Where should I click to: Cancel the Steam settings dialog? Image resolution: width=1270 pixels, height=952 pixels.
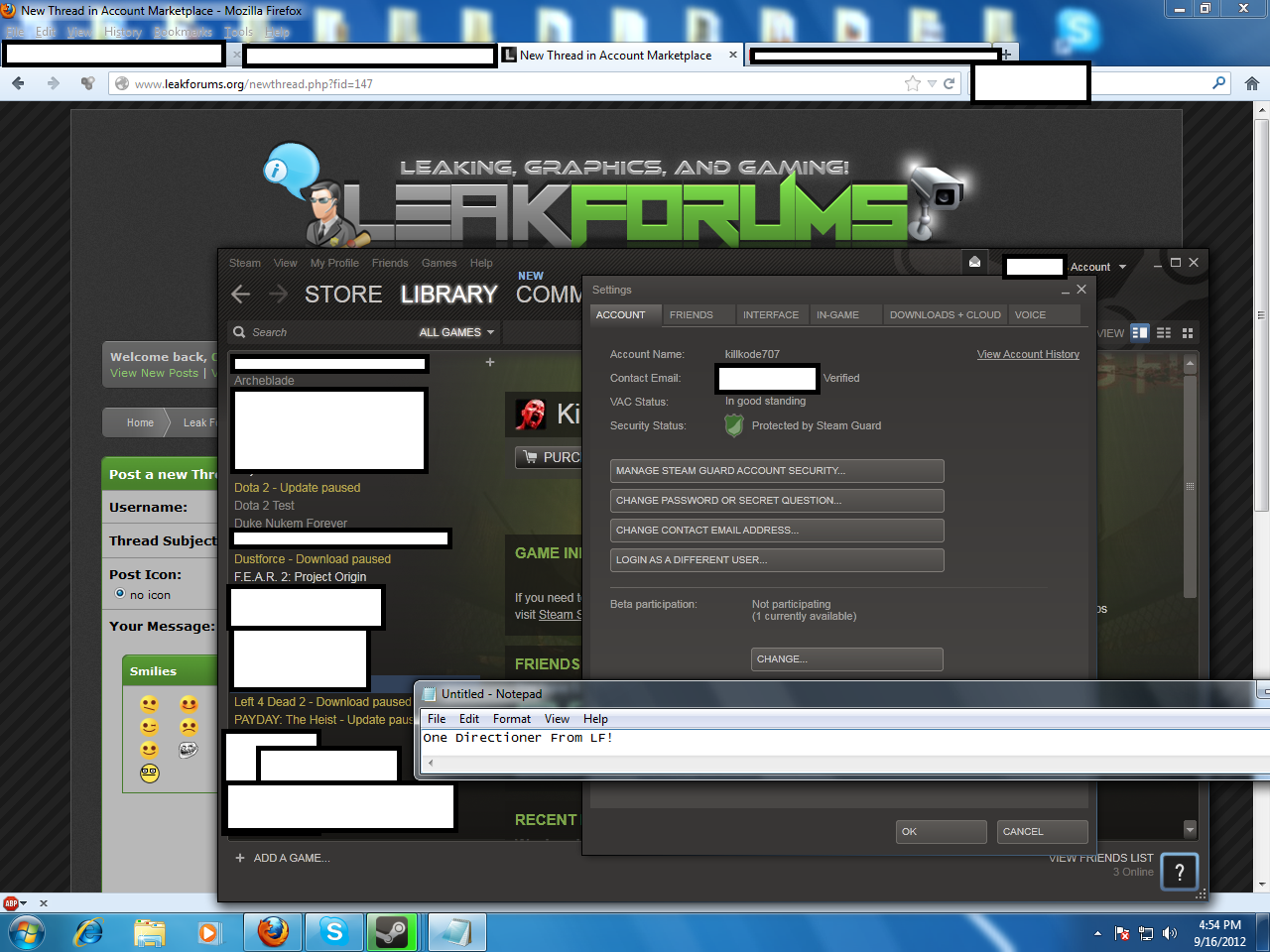click(1043, 832)
